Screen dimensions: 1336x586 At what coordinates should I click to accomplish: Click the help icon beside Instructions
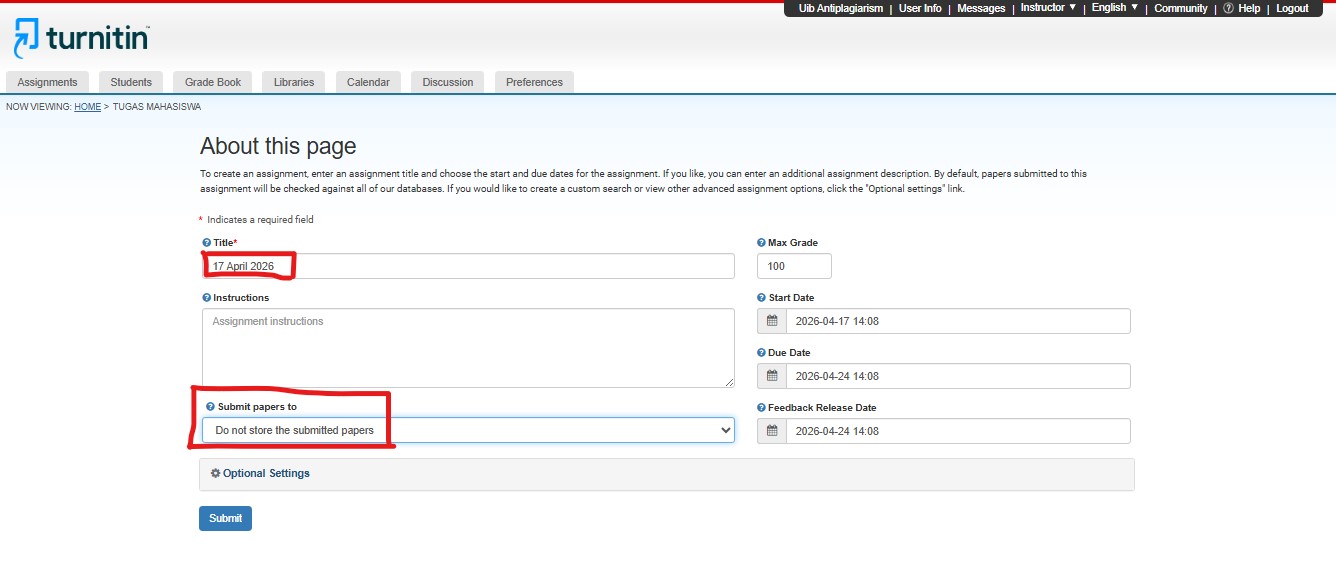pos(207,298)
